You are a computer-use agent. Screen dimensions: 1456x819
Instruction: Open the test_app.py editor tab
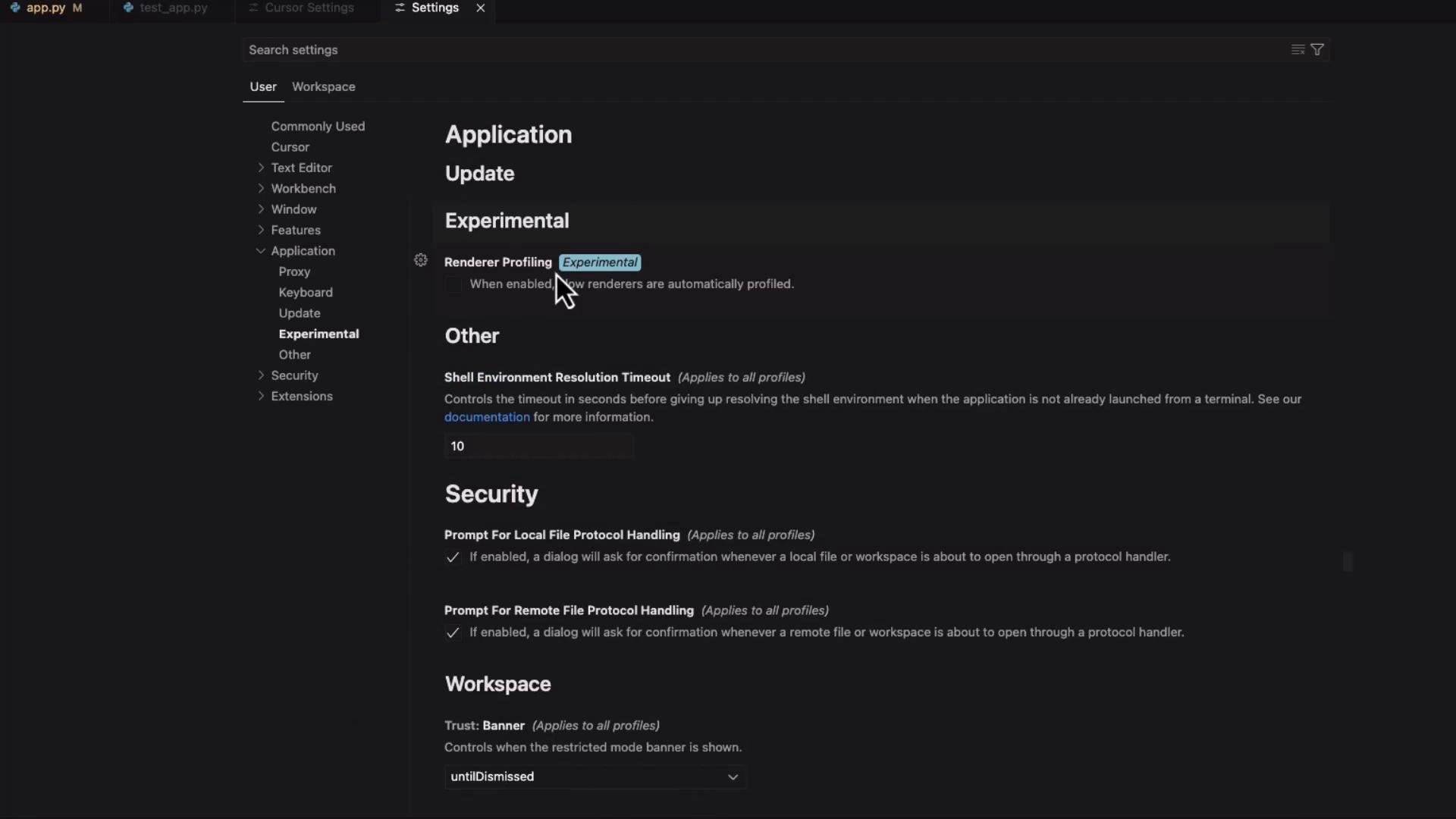[x=173, y=8]
